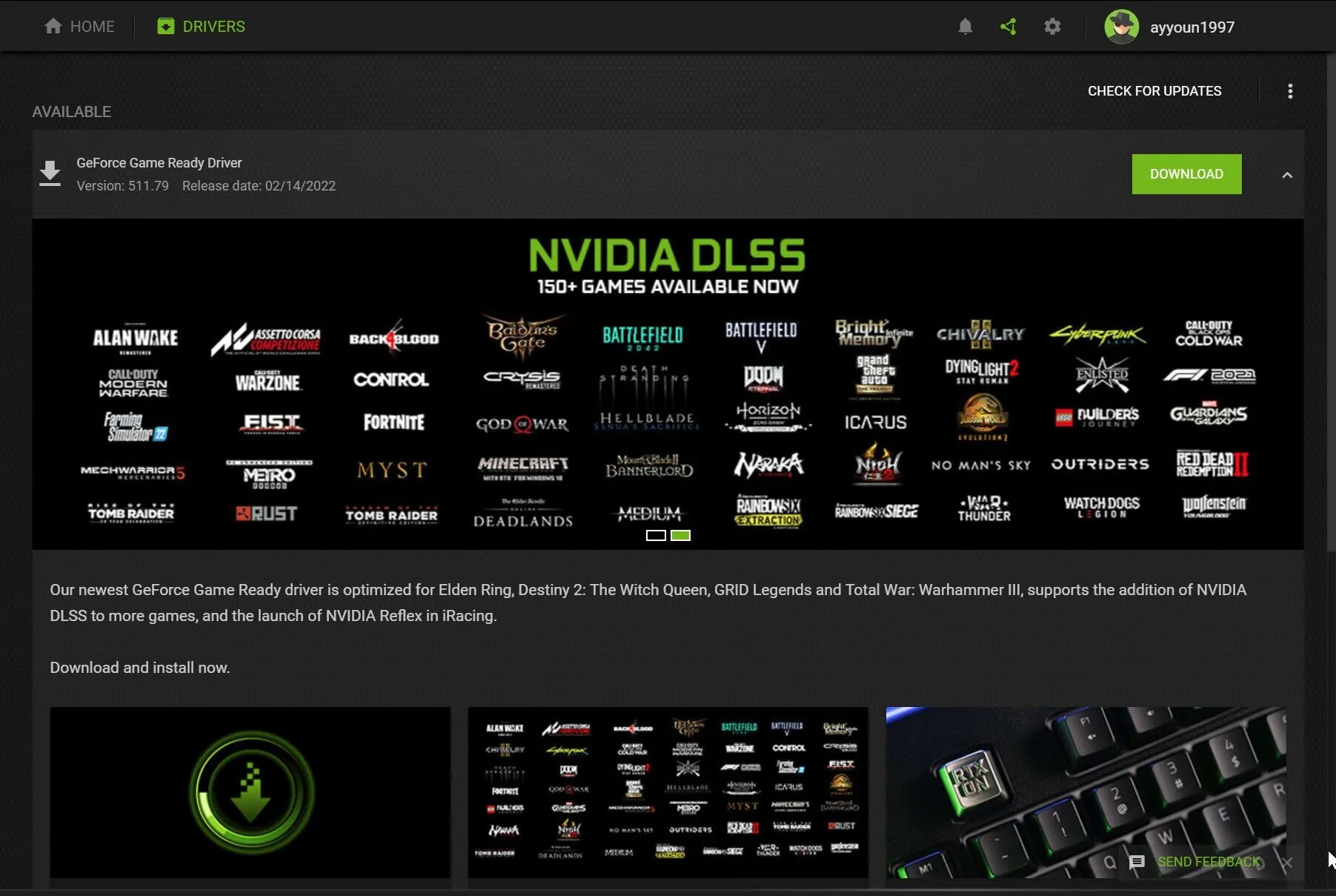Image resolution: width=1336 pixels, height=896 pixels.
Task: Click the house icon beside Home
Action: [x=53, y=26]
